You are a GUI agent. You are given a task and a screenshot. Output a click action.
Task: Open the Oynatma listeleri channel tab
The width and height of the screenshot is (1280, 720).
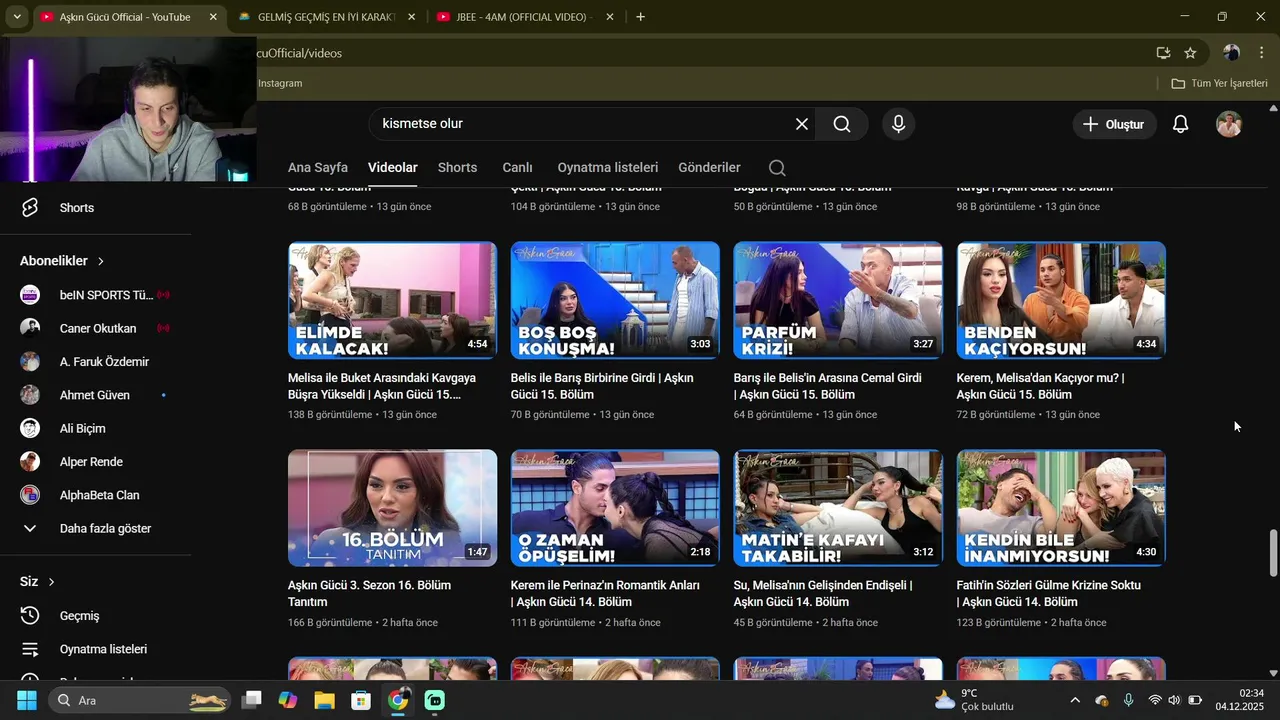coord(608,168)
